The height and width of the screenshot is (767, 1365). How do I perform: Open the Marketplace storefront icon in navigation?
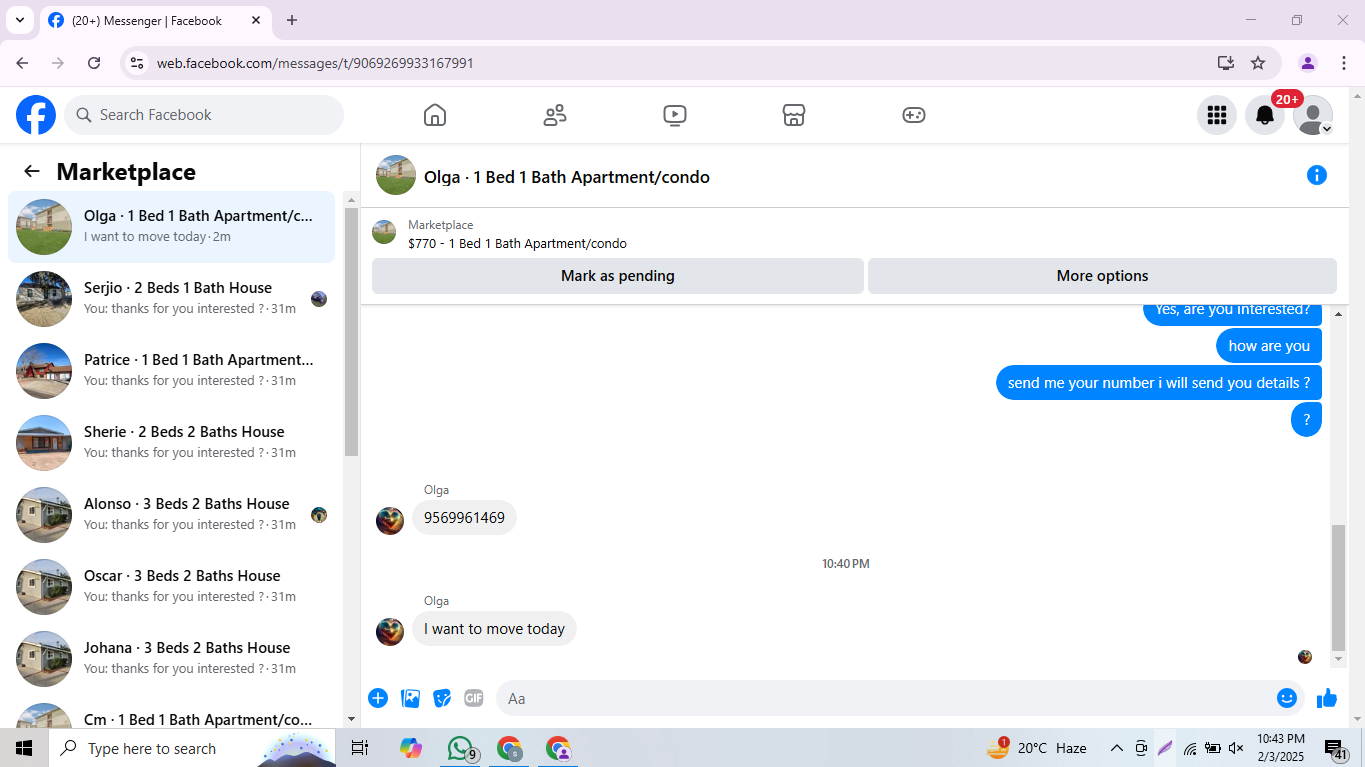[x=794, y=115]
